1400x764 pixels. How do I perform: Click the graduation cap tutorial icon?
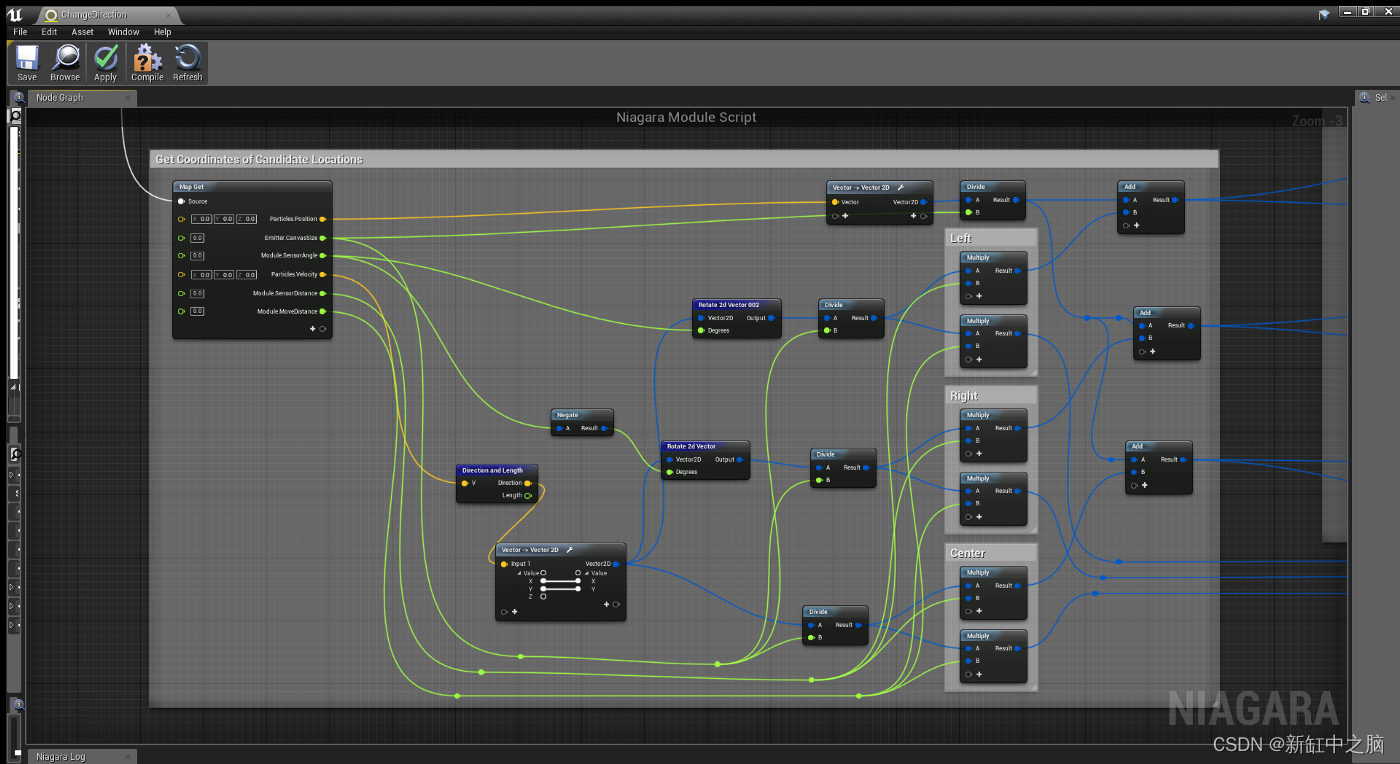1325,13
